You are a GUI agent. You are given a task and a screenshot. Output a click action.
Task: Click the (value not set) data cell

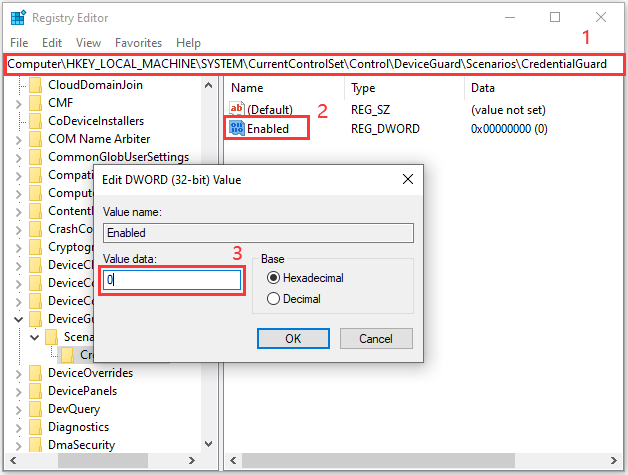coord(508,109)
